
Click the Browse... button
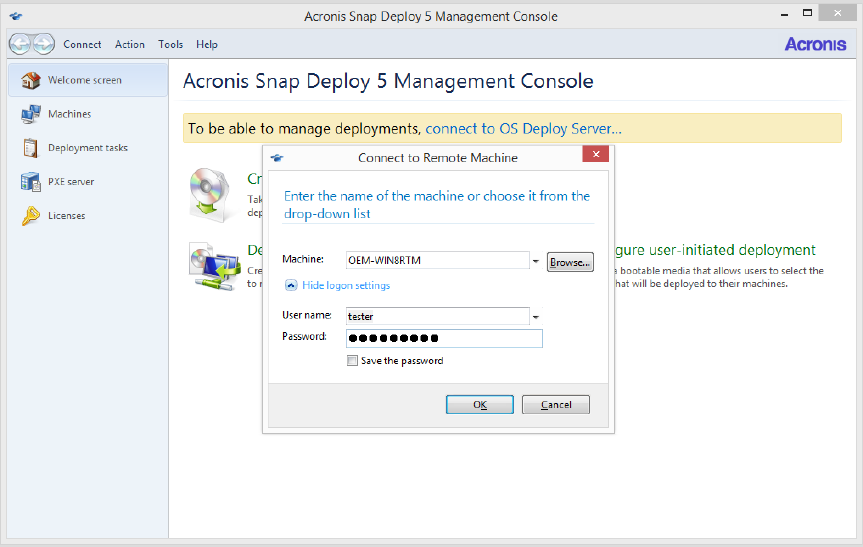570,262
